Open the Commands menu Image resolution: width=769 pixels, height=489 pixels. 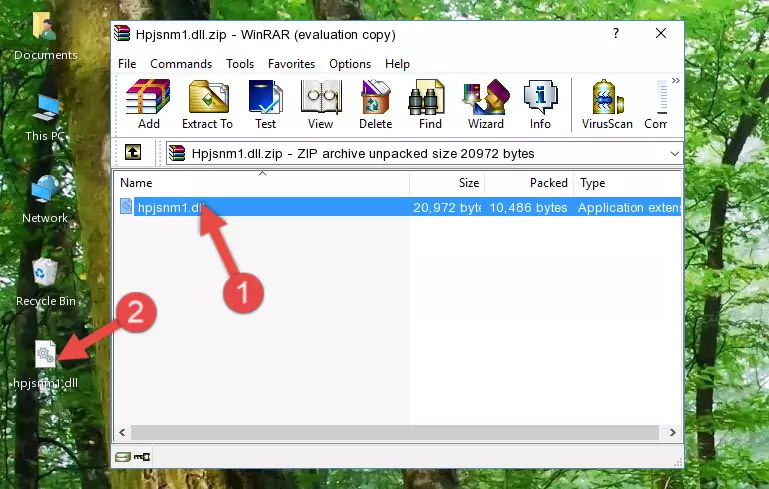(x=181, y=64)
